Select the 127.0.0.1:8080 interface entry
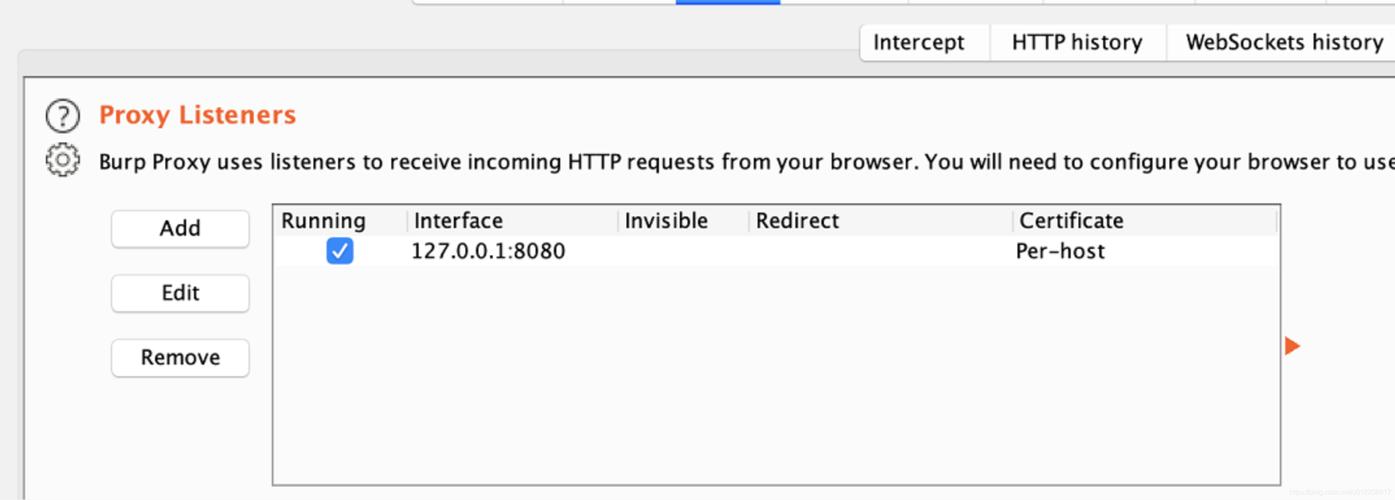The width and height of the screenshot is (1395, 500). coord(488,251)
